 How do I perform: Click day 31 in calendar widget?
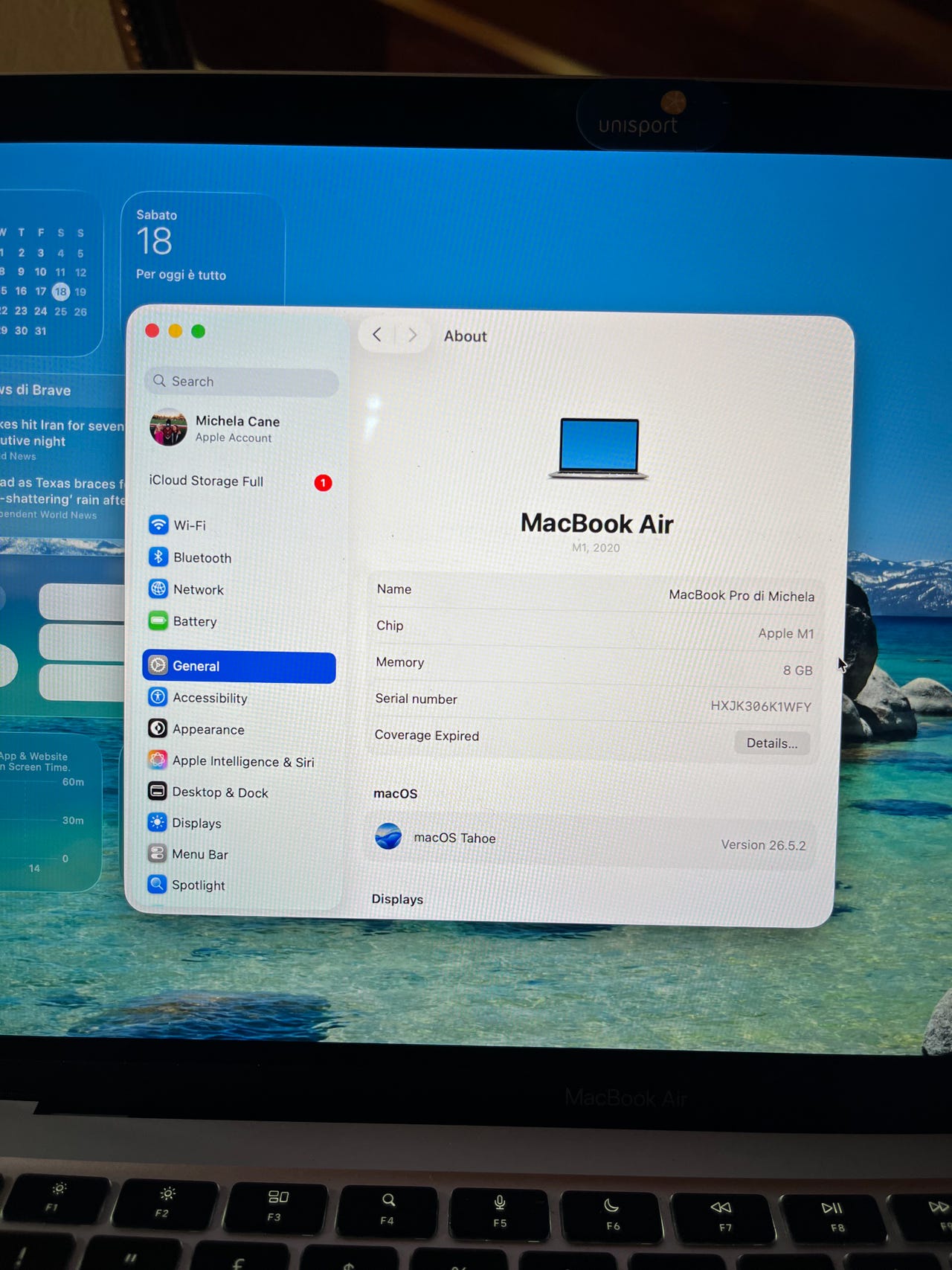40,331
